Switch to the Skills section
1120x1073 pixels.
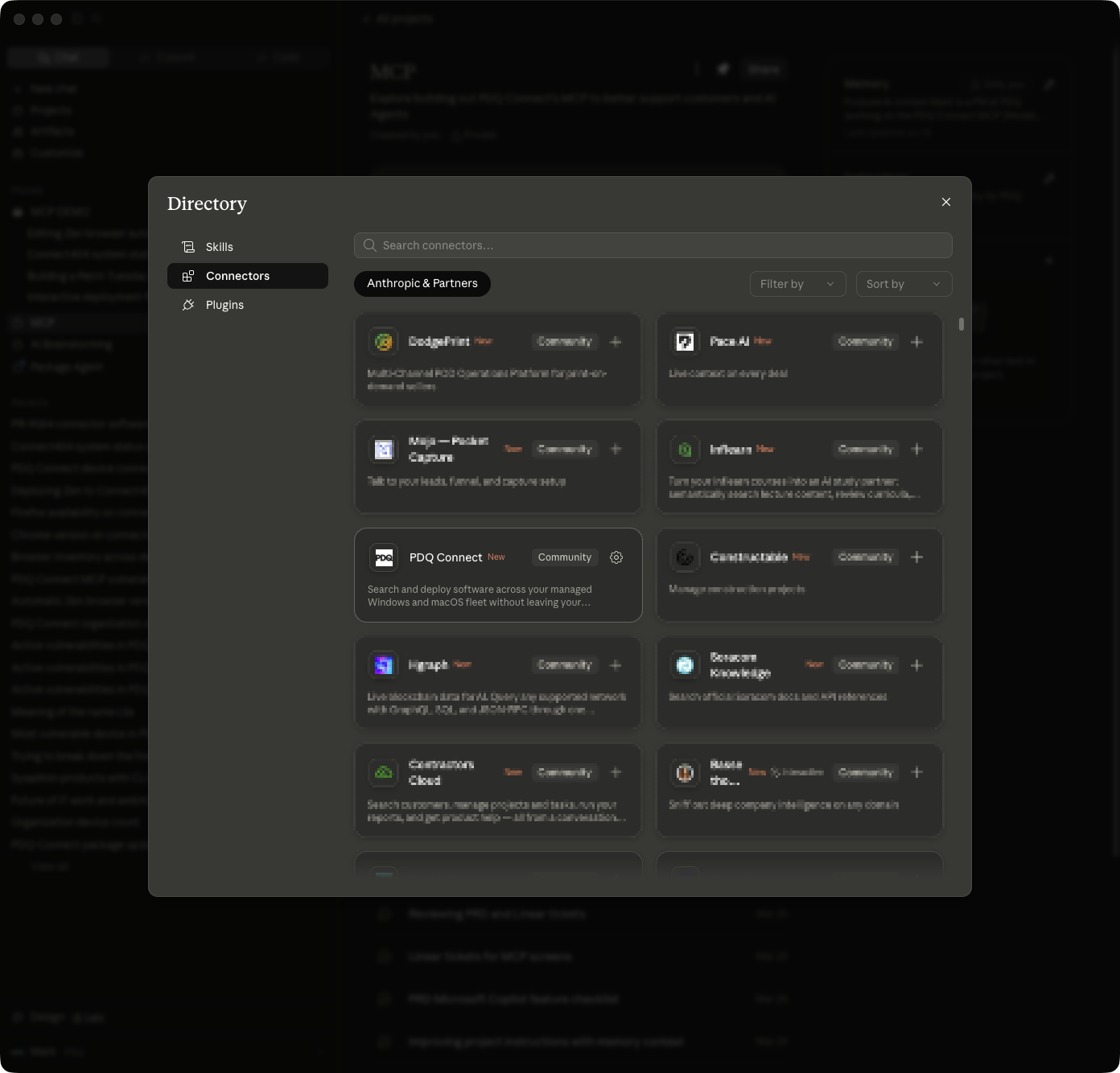[x=248, y=247]
